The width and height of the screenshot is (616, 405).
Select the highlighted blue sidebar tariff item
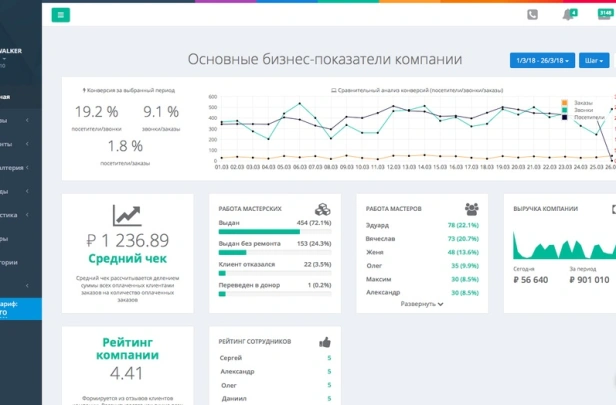[x=20, y=309]
